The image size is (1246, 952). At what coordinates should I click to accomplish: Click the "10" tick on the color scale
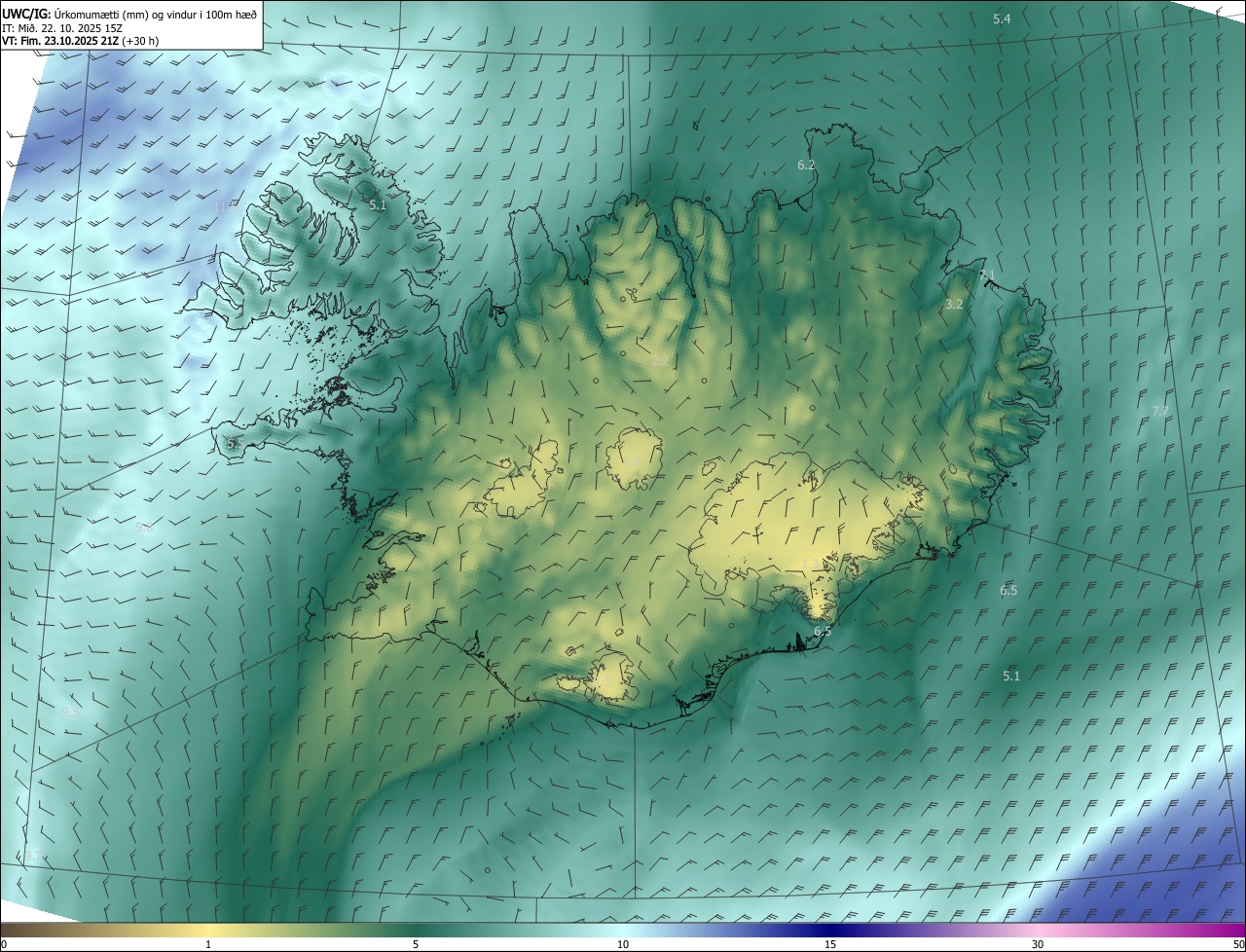pos(623,944)
